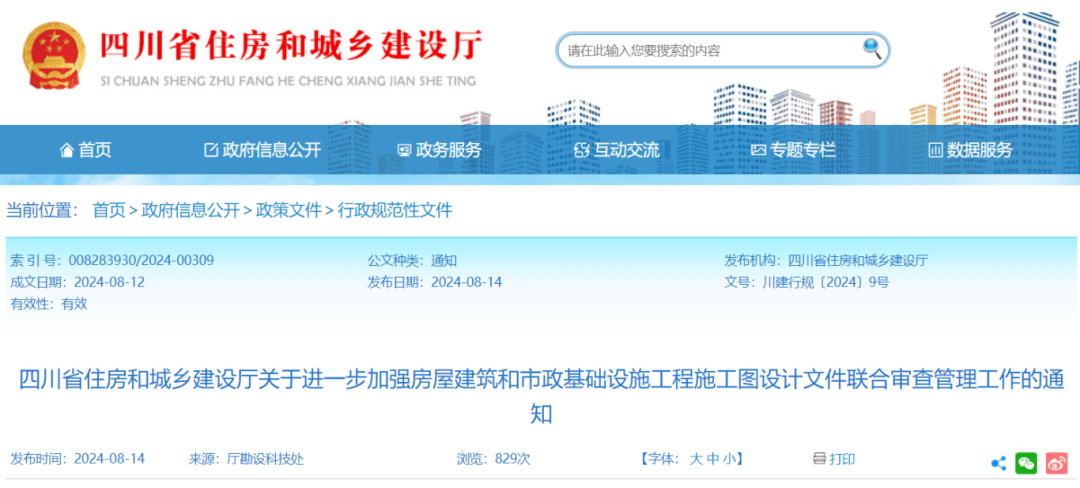The image size is (1080, 488).
Task: Set the font size to 大
Action: coord(696,459)
